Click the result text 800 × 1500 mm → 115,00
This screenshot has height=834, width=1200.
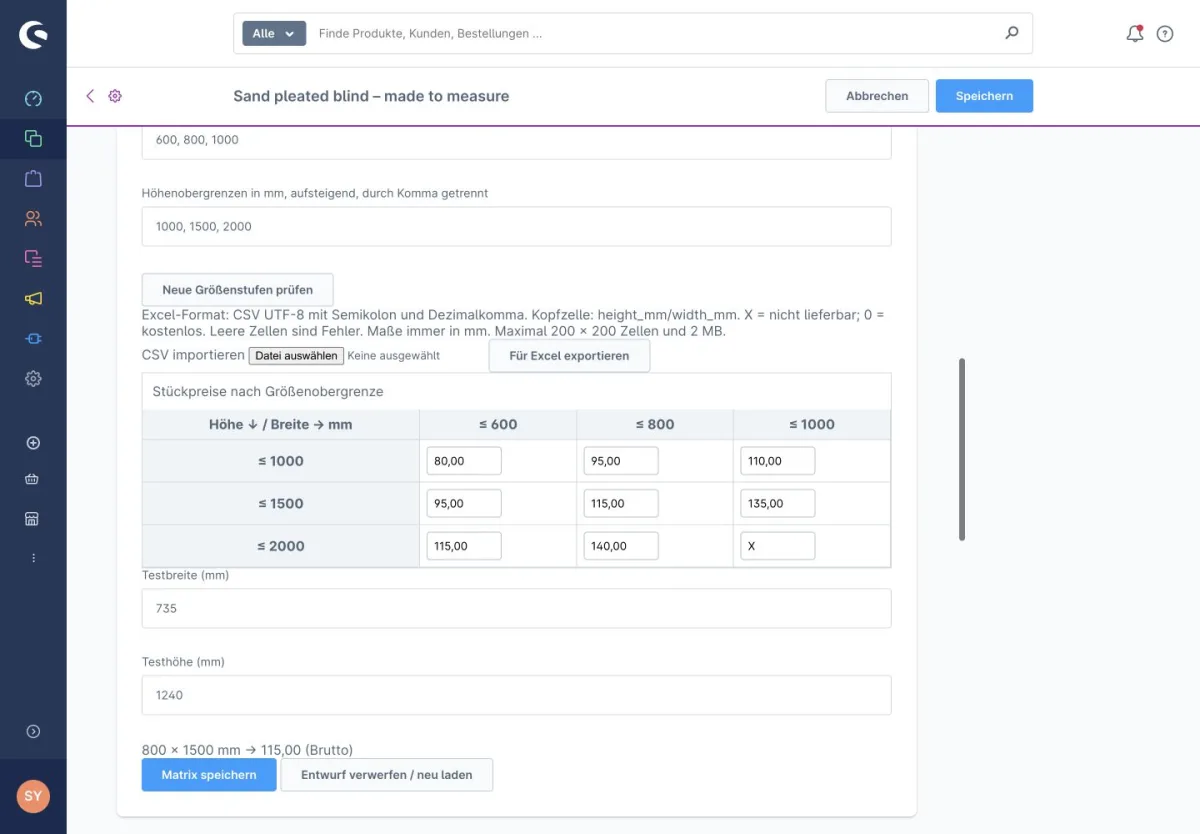pos(247,750)
